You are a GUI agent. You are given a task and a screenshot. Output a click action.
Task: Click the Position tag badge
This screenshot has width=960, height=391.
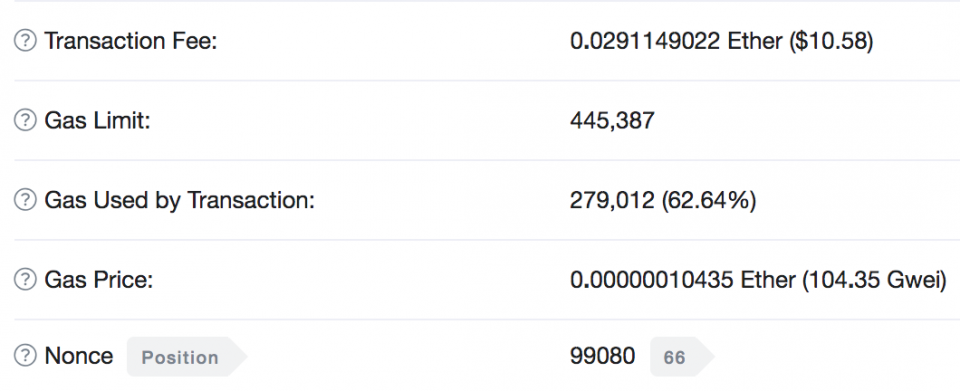point(186,357)
